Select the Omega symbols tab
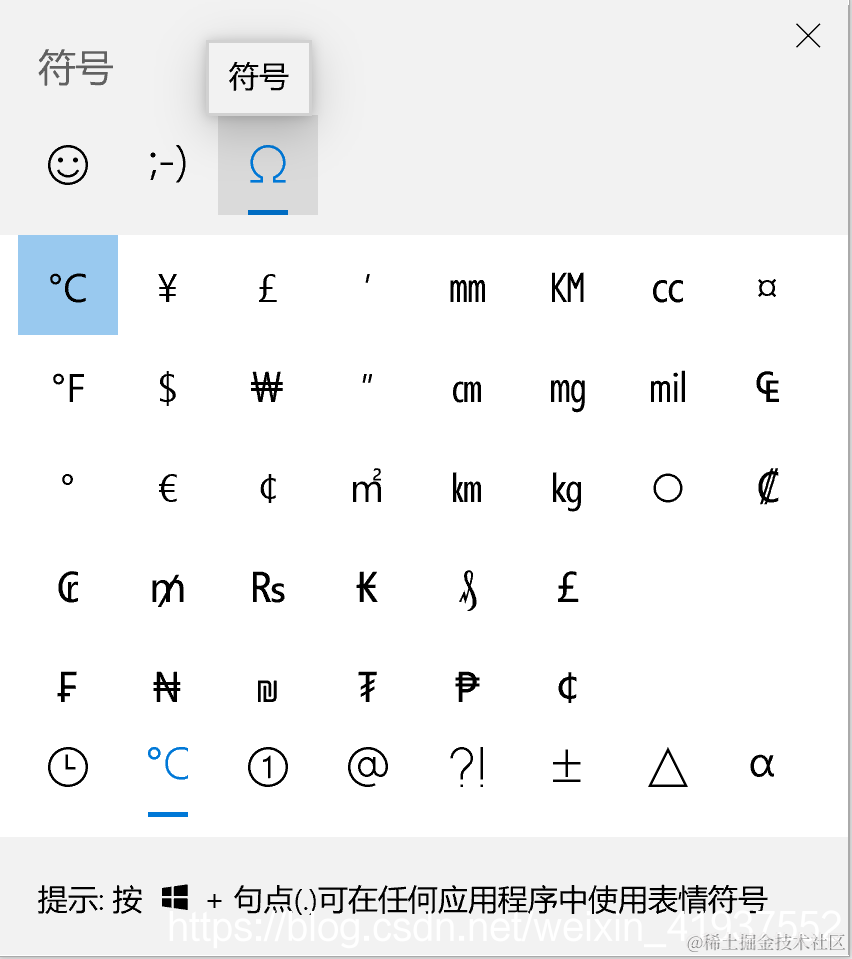The width and height of the screenshot is (852, 959). coord(268,165)
